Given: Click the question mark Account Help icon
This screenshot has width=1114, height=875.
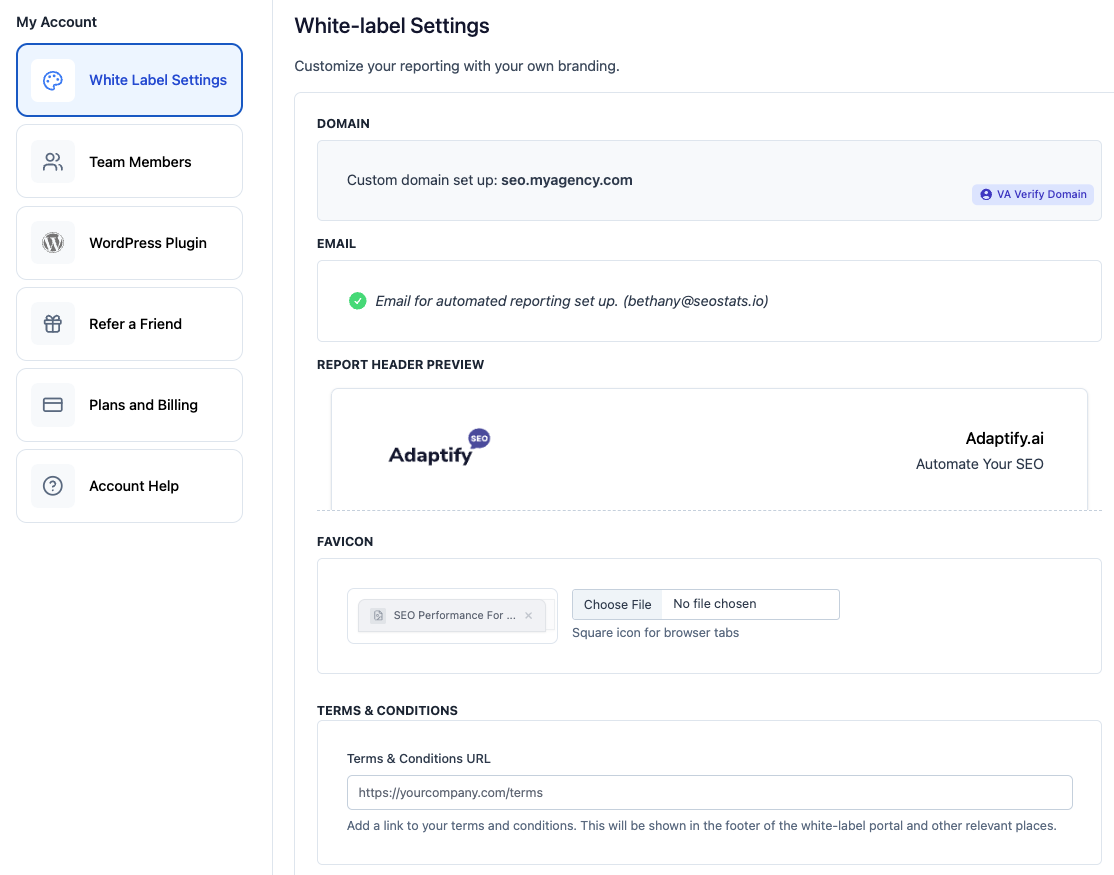Looking at the screenshot, I should coord(53,485).
